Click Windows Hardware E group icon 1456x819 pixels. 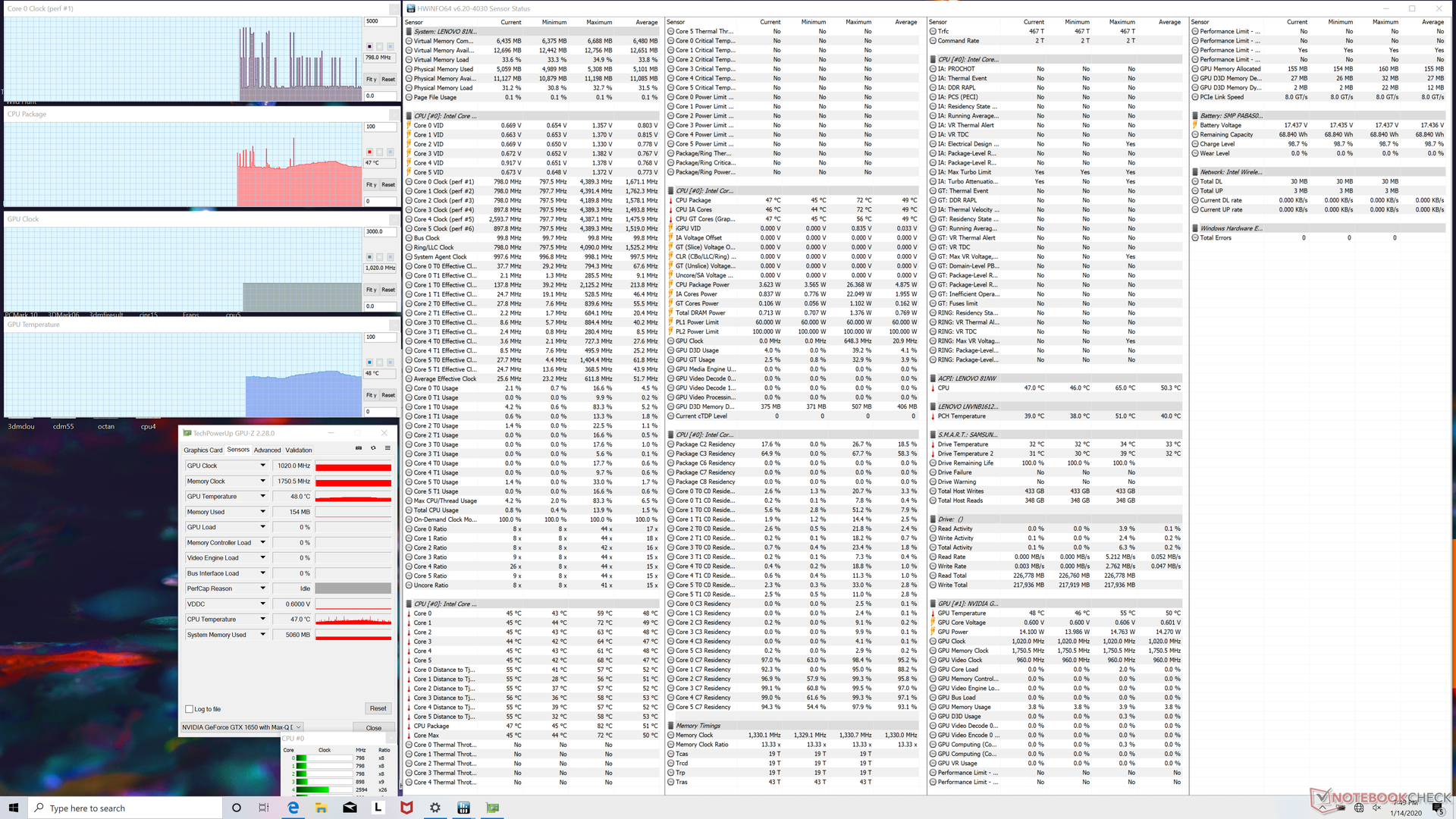click(x=1195, y=228)
